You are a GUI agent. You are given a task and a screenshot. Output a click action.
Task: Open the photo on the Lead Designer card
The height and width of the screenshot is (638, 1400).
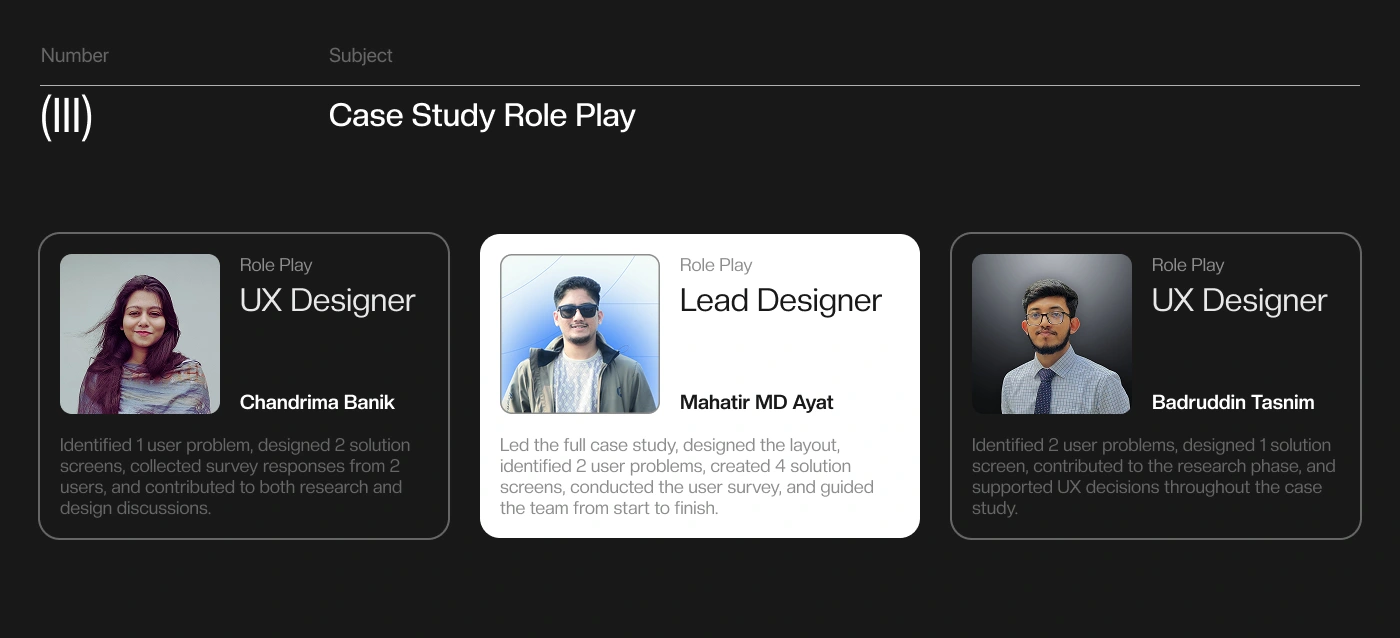580,334
